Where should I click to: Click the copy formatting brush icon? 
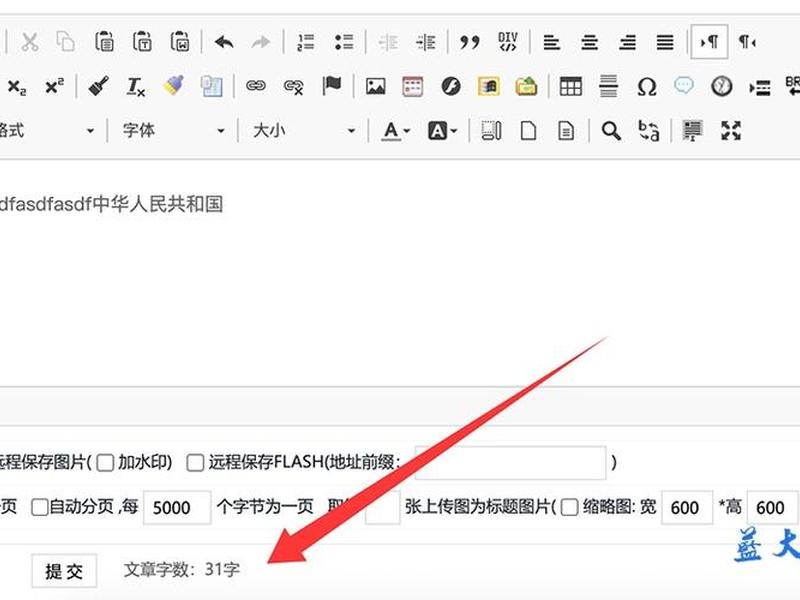coord(98,86)
